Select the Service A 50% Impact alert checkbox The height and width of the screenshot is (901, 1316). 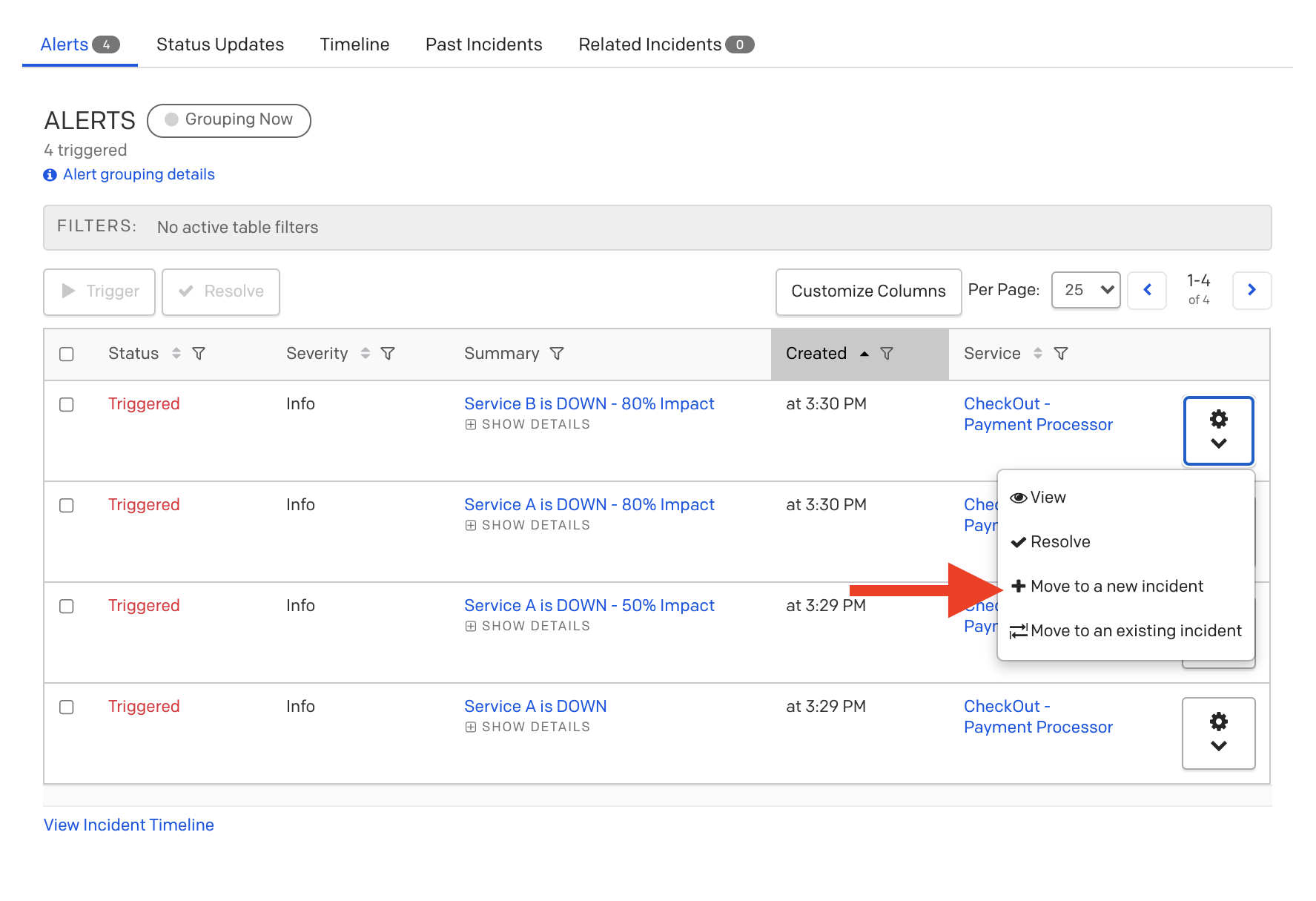coord(67,606)
